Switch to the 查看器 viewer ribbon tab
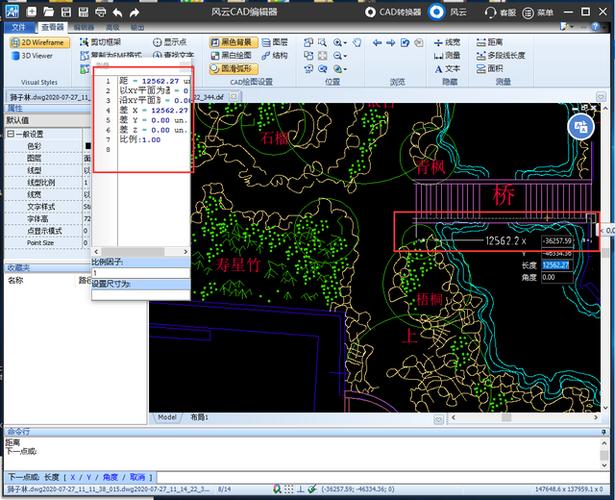This screenshot has width=615, height=500. pyautogui.click(x=54, y=27)
